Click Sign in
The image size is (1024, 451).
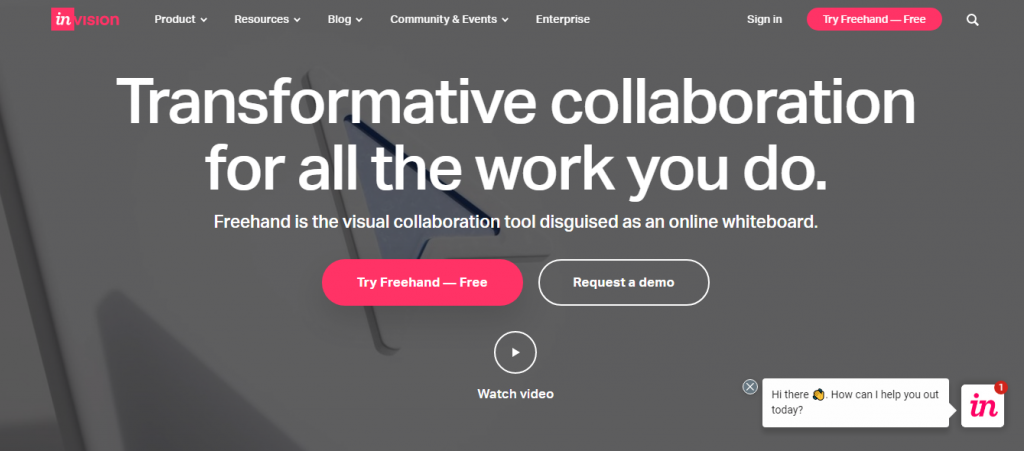click(764, 20)
